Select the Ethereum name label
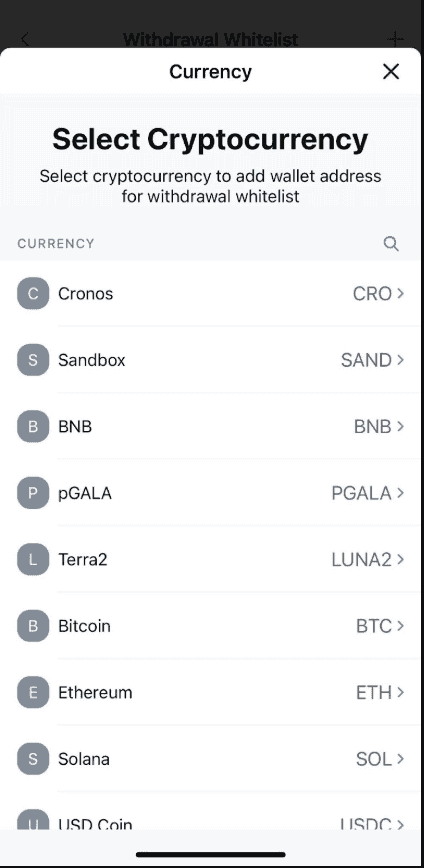 click(x=95, y=693)
